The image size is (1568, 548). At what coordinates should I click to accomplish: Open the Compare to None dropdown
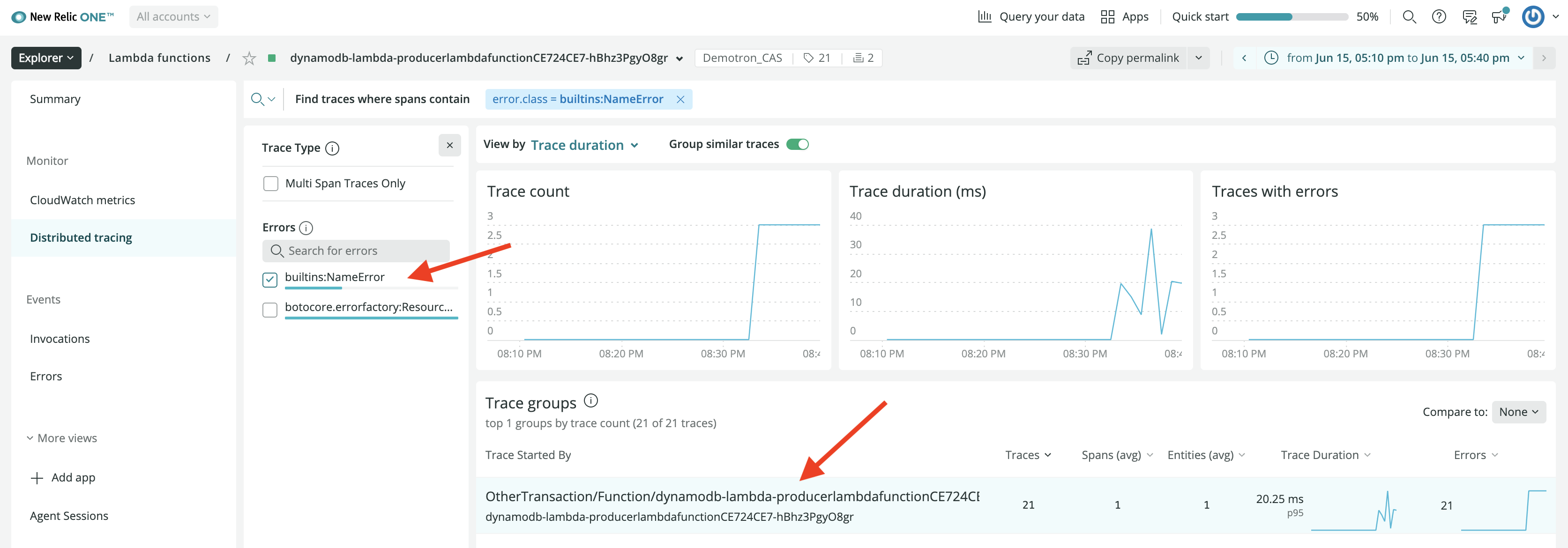tap(1518, 412)
